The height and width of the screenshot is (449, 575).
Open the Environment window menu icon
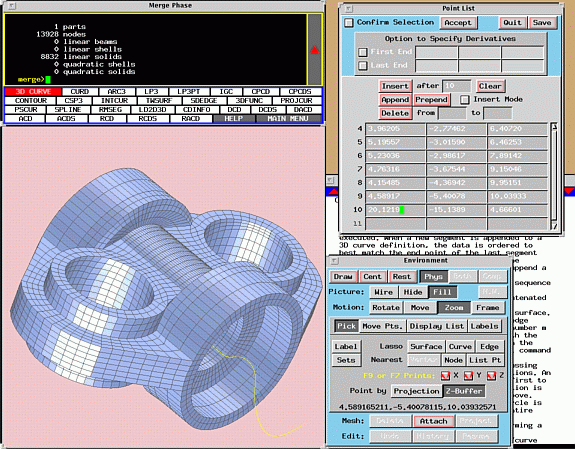(x=334, y=260)
